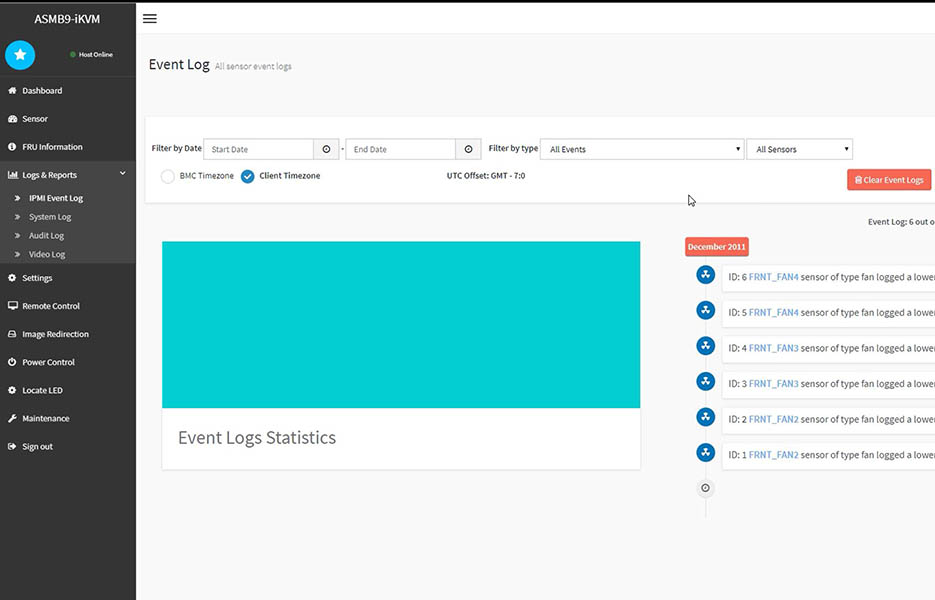The width and height of the screenshot is (935, 600).
Task: Open Maintenance page
Action: pyautogui.click(x=46, y=418)
